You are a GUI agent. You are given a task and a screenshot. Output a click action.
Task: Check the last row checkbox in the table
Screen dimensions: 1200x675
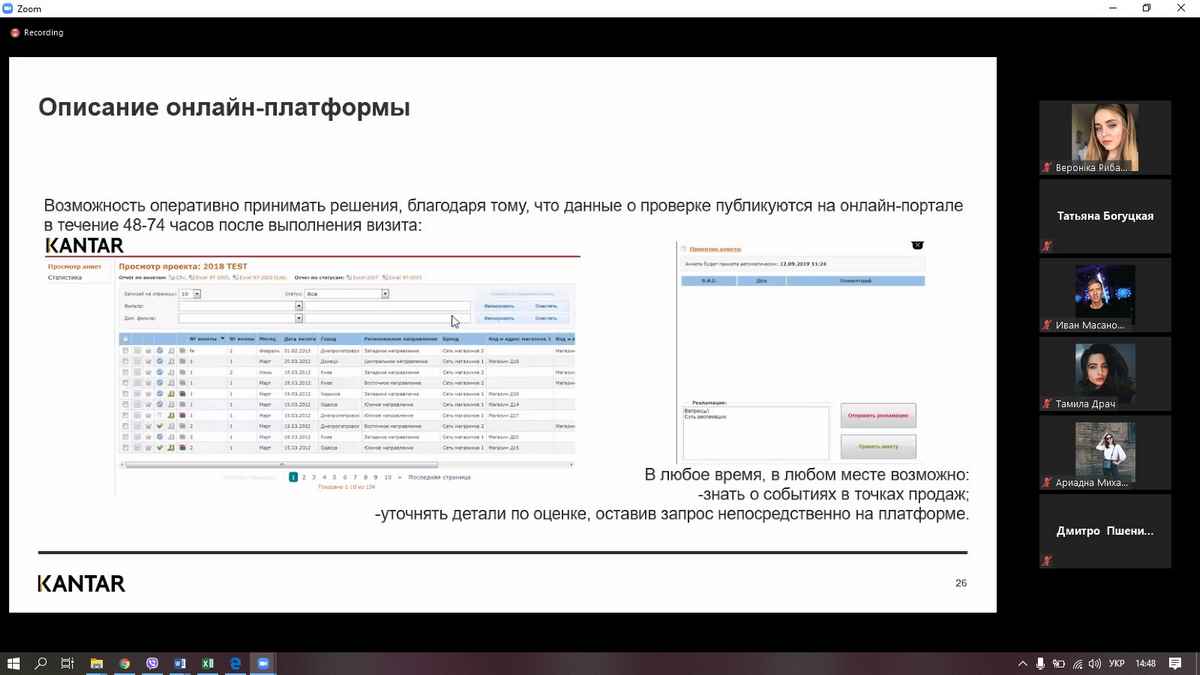[125, 448]
